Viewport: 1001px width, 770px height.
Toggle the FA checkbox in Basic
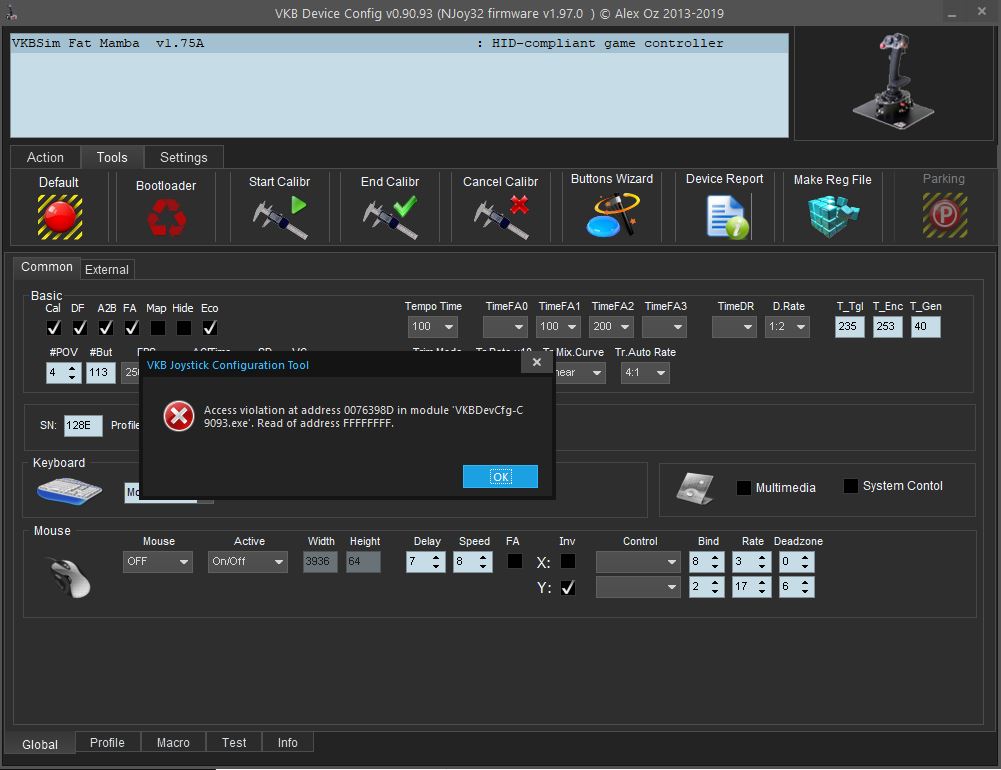[132, 328]
